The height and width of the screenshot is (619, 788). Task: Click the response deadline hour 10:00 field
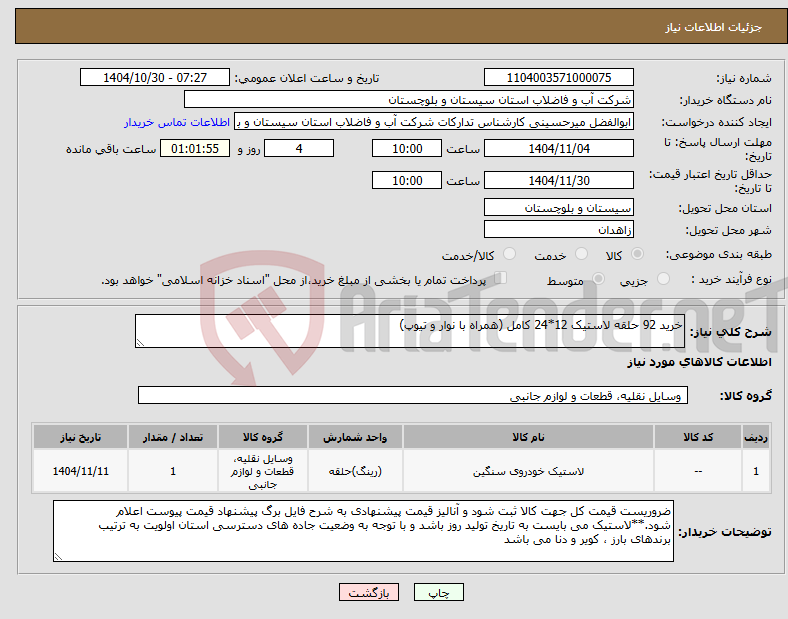point(407,149)
